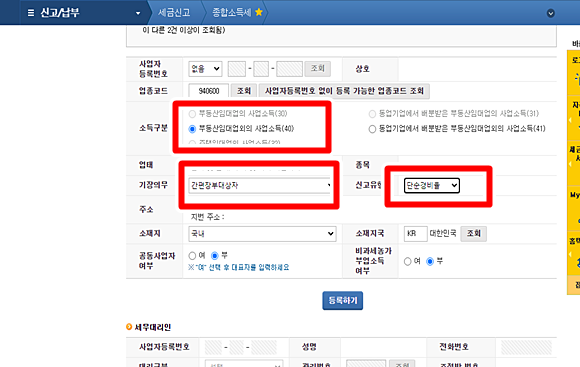Go to the 세금신고 breadcrumb tab

(174, 13)
